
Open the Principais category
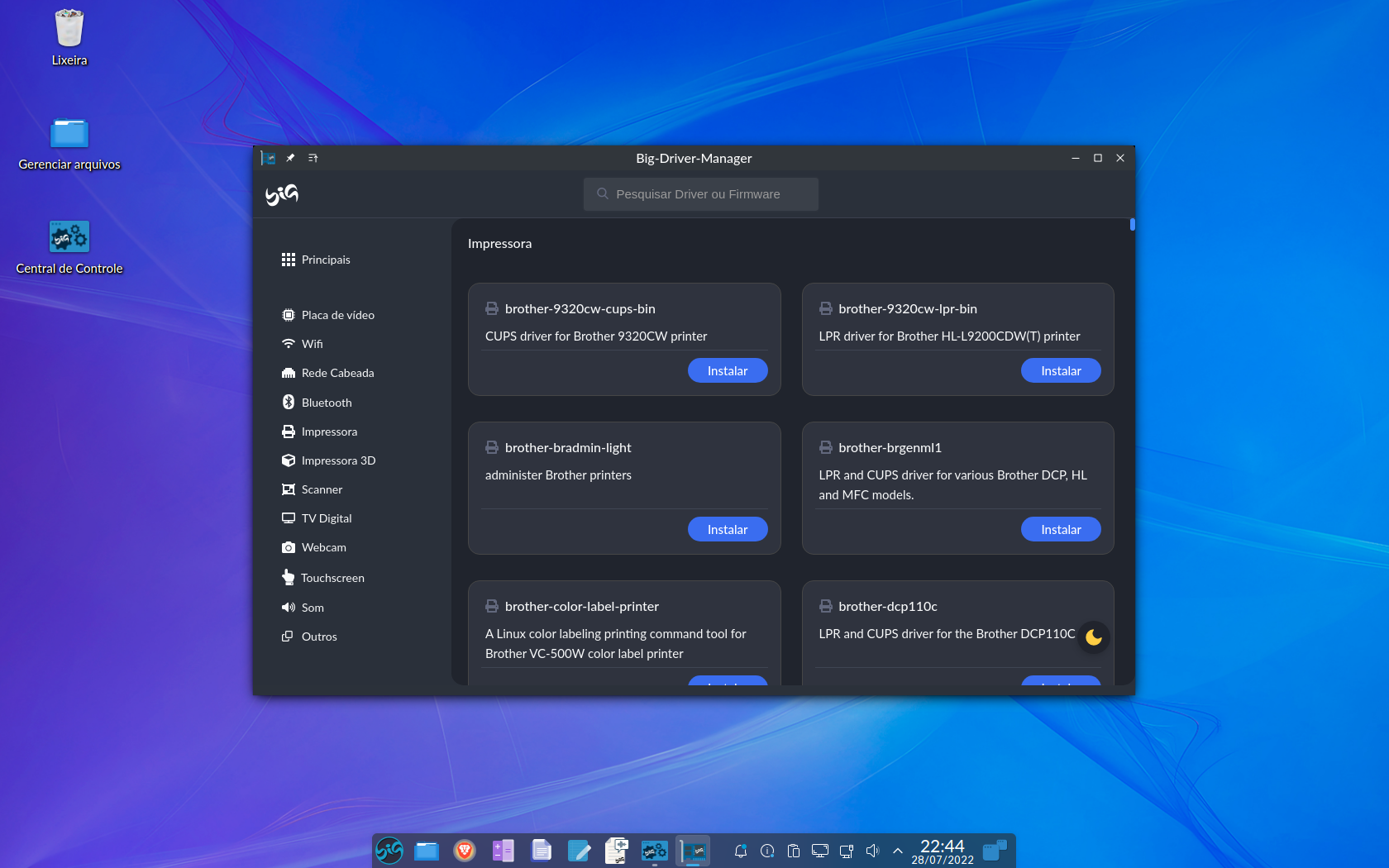tap(316, 260)
